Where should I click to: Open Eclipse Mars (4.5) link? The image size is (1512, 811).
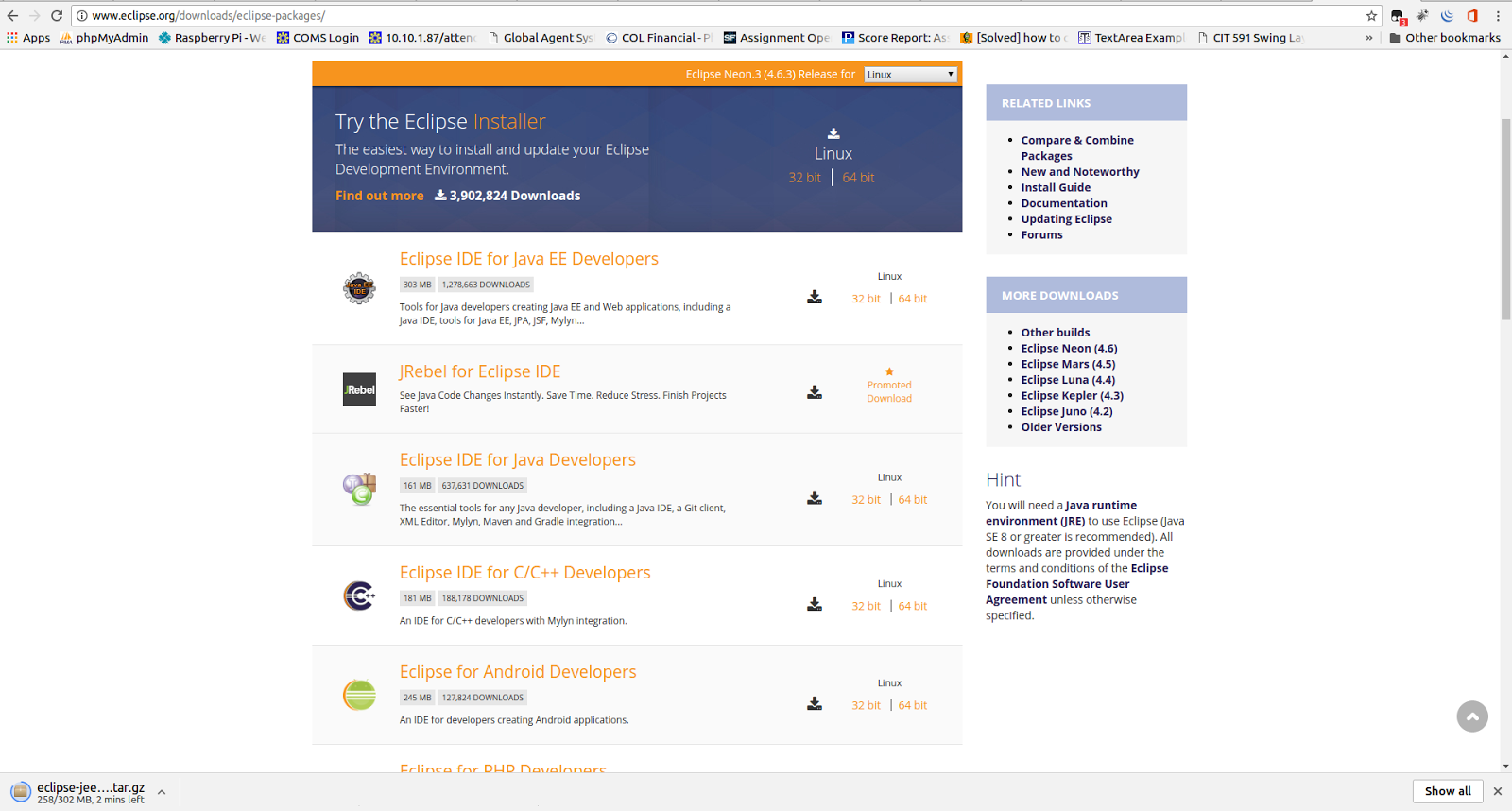point(1068,364)
